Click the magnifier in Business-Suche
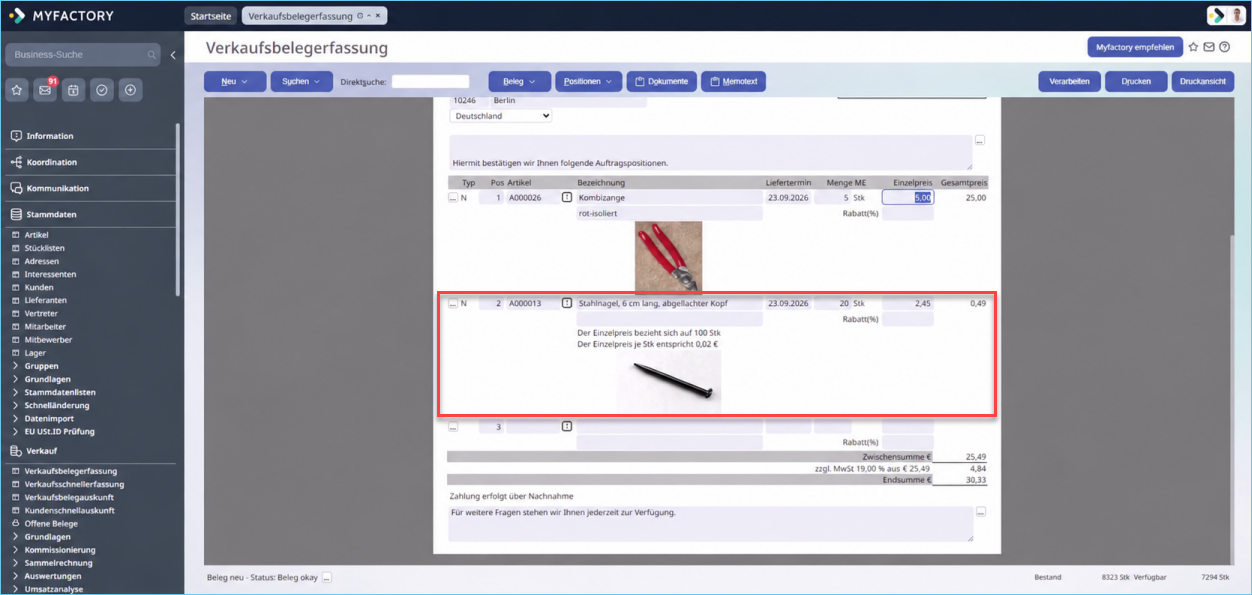Viewport: 1252px width, 595px height. 152,55
